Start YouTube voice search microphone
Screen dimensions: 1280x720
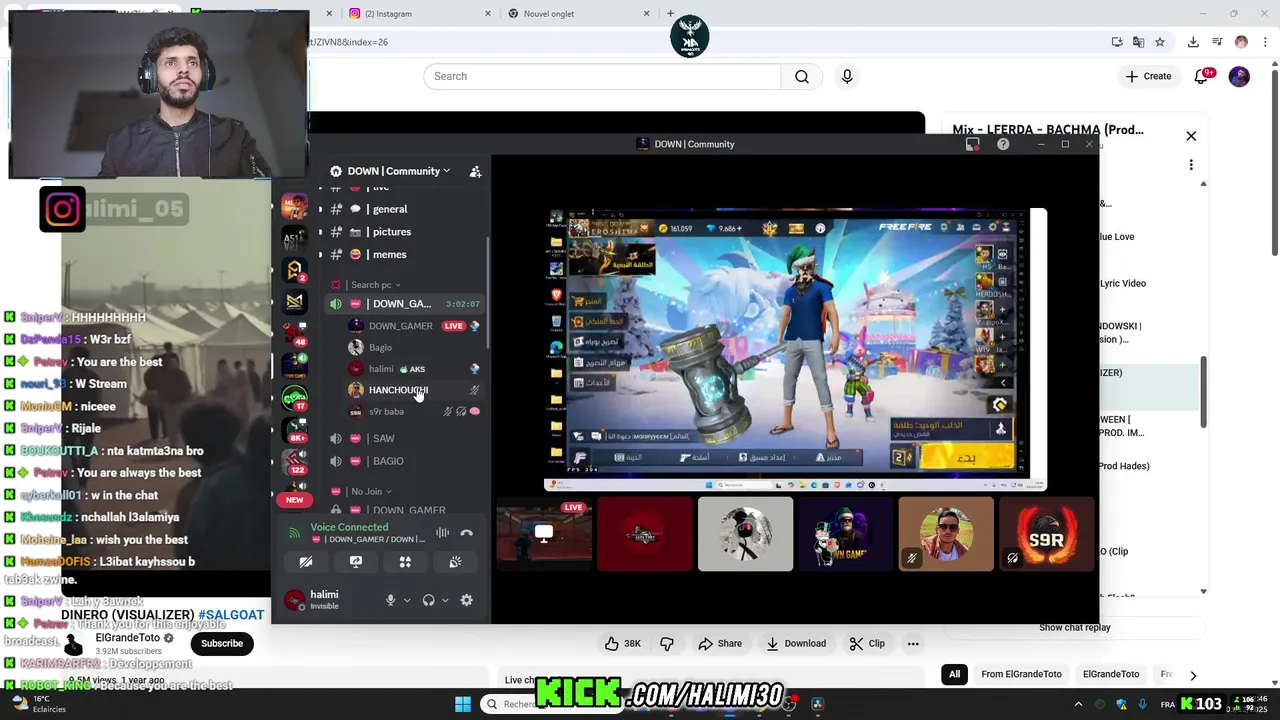tap(847, 77)
